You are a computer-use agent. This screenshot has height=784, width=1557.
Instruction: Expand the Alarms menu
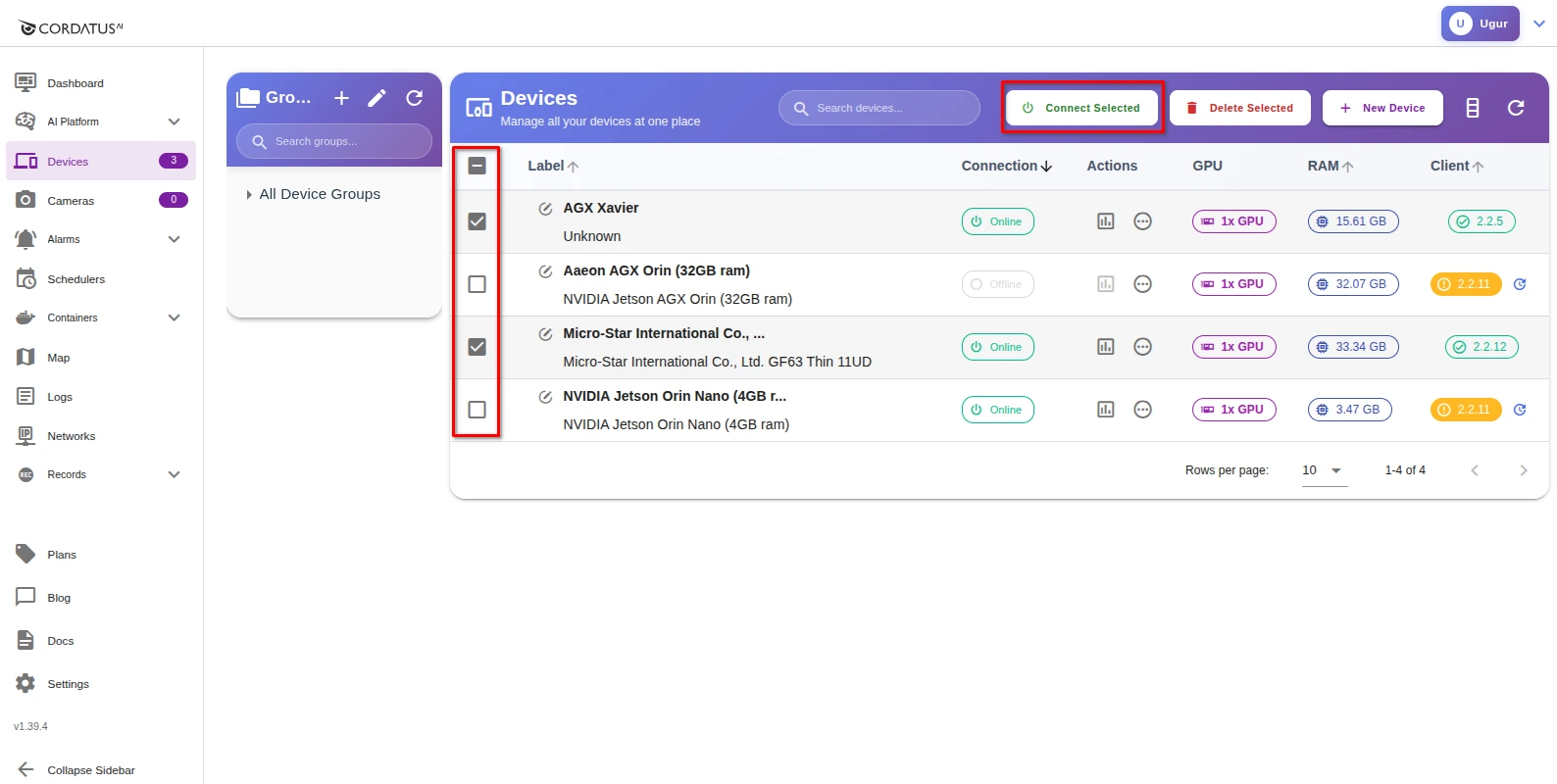pyautogui.click(x=174, y=239)
